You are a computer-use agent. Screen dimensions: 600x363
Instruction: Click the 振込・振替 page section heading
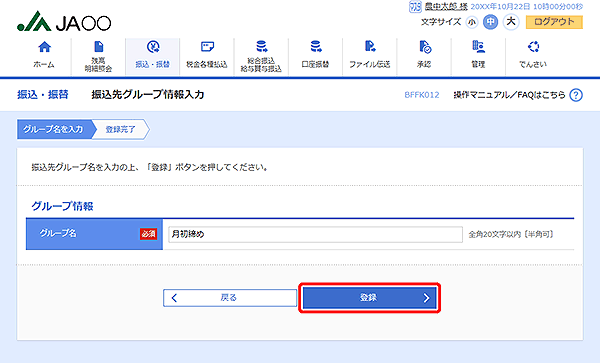click(x=43, y=94)
